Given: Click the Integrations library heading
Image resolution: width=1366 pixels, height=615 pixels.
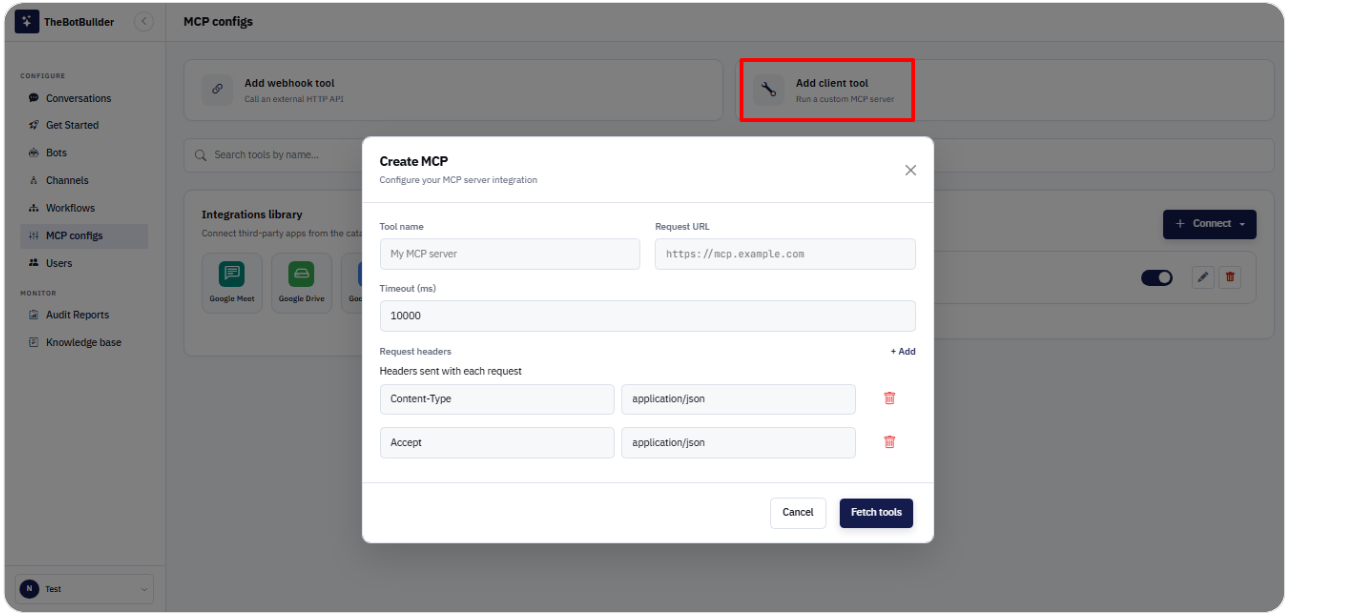Looking at the screenshot, I should [x=252, y=214].
